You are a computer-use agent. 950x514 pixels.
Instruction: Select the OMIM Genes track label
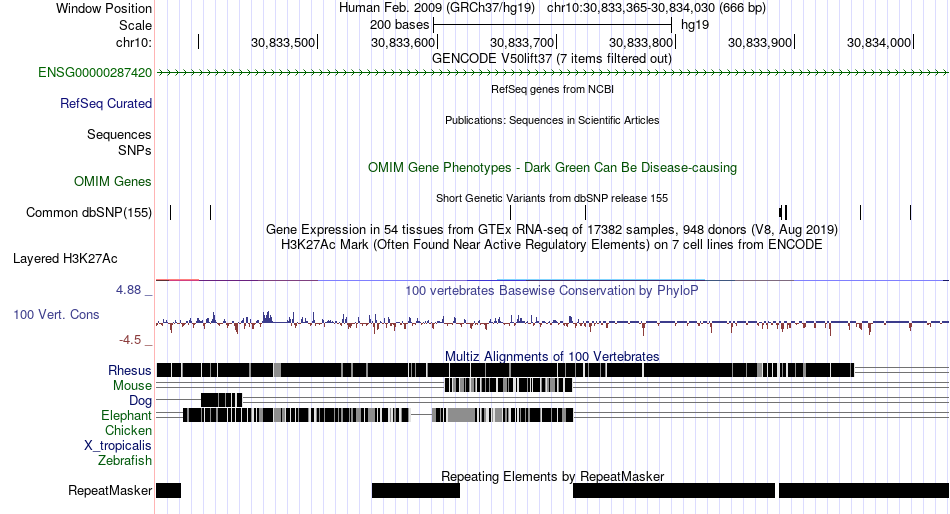(113, 181)
